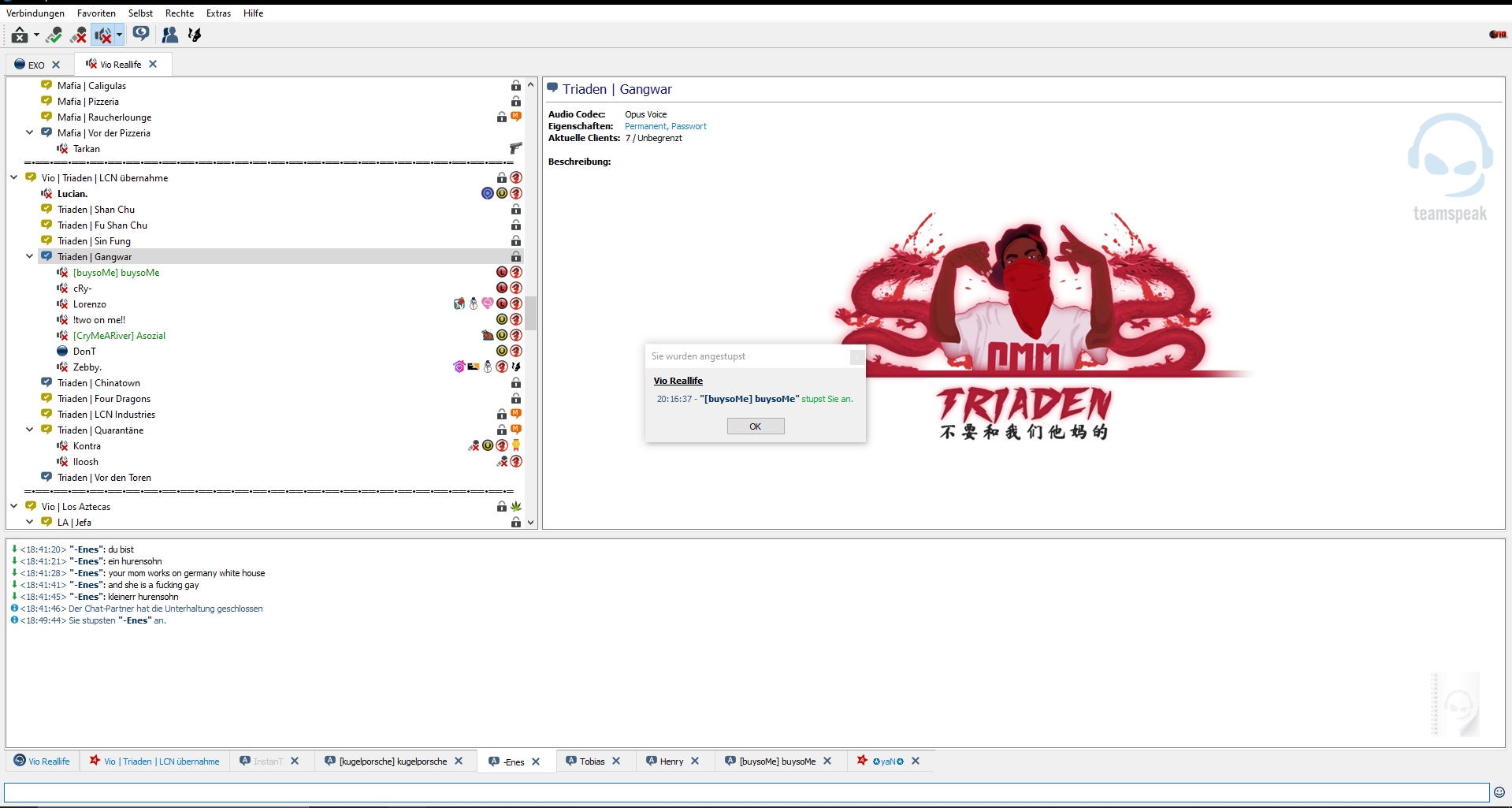Collapse the Triaden | Quarantäne channel
Image resolution: width=1512 pixels, height=808 pixels.
click(x=29, y=430)
